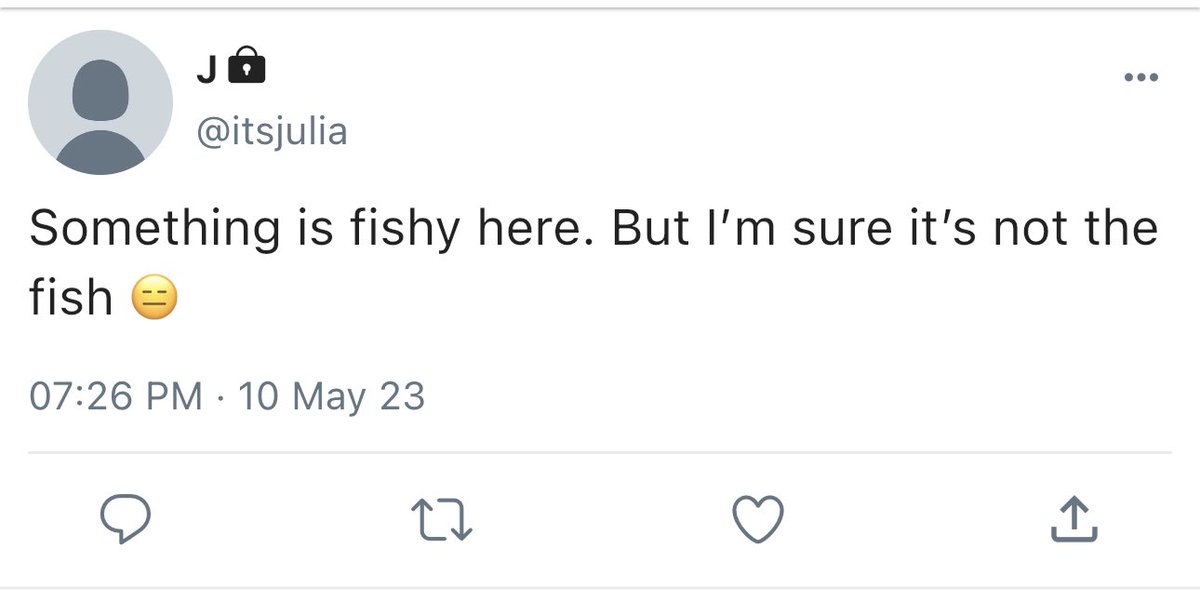Click the dot separator between time and date
This screenshot has height=602, width=1200.
coord(219,397)
